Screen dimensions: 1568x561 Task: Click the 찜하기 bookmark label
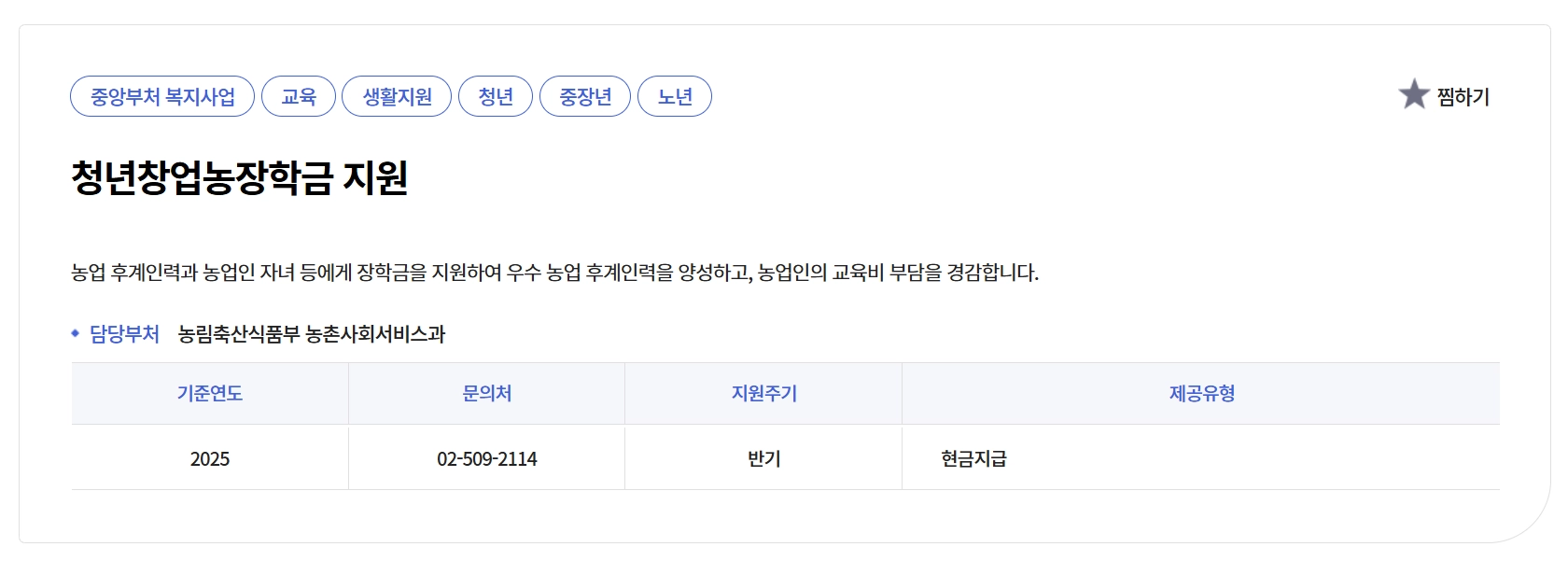(x=1463, y=95)
